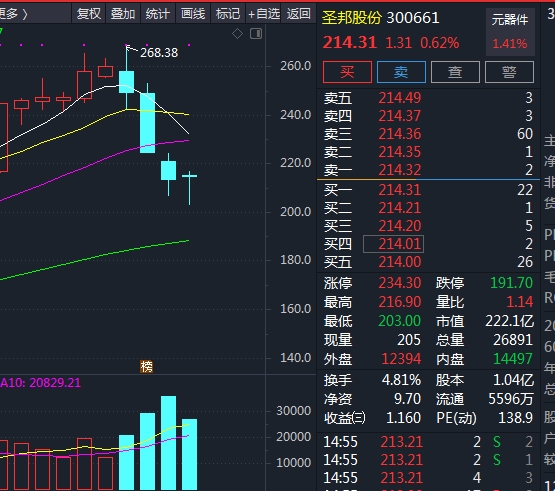Click the diamond icon above the chart
This screenshot has width=555, height=491.
(x=238, y=34)
